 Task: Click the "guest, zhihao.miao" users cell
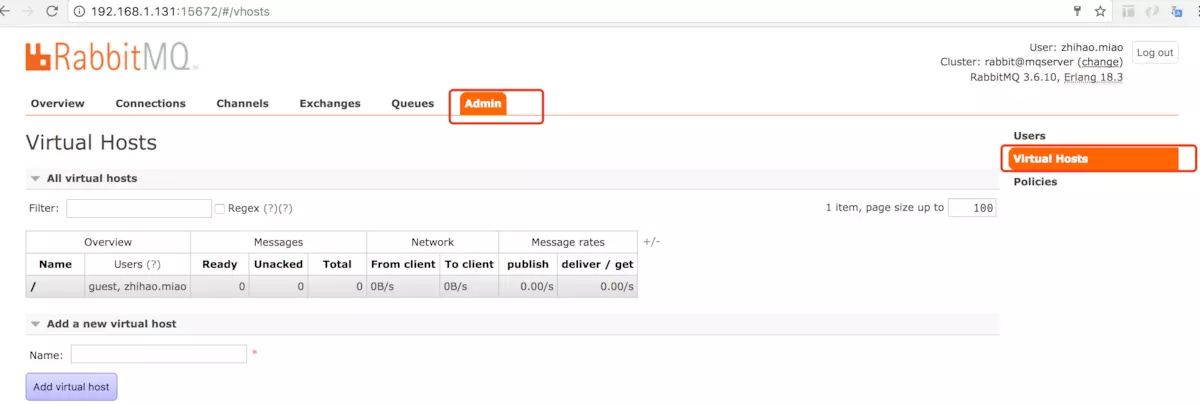(x=138, y=287)
